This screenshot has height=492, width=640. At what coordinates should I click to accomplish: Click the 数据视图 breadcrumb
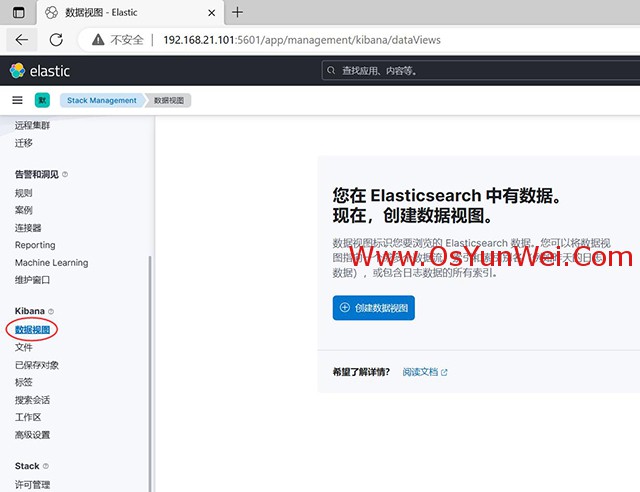coord(169,100)
